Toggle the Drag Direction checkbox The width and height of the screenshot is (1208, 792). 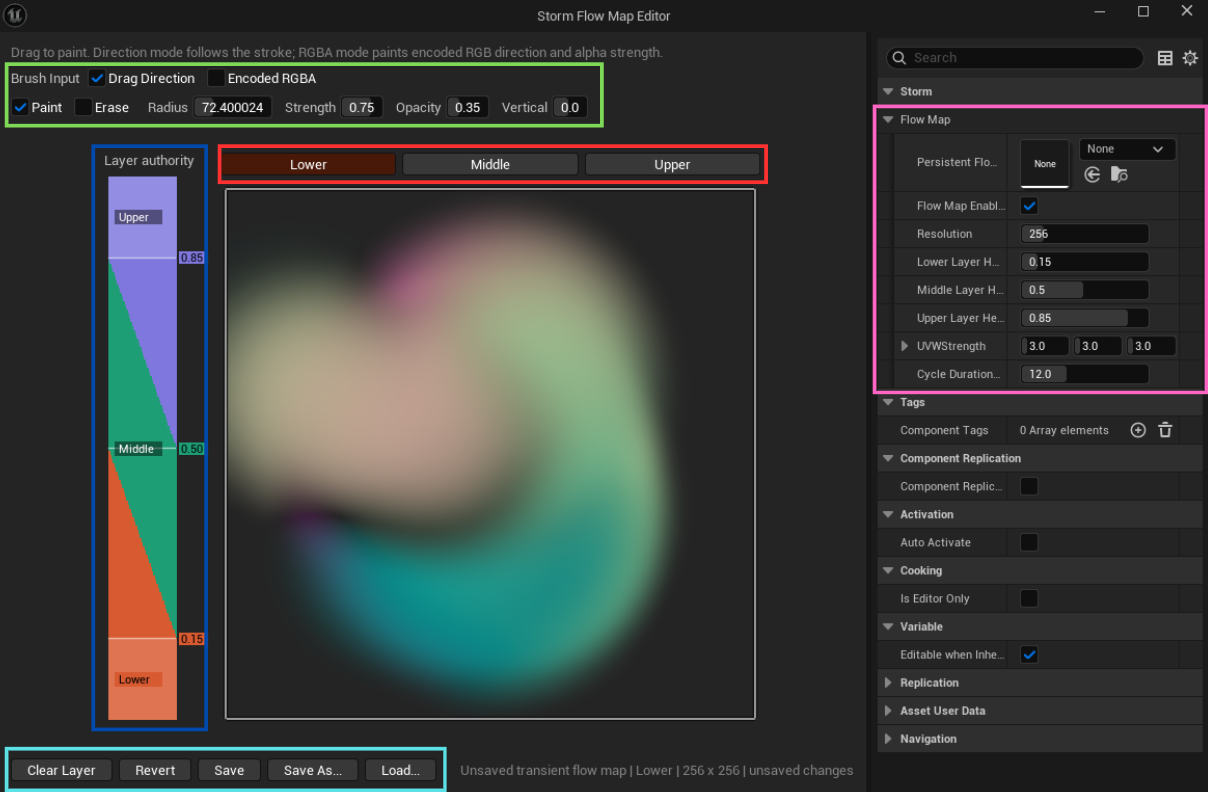[x=97, y=78]
